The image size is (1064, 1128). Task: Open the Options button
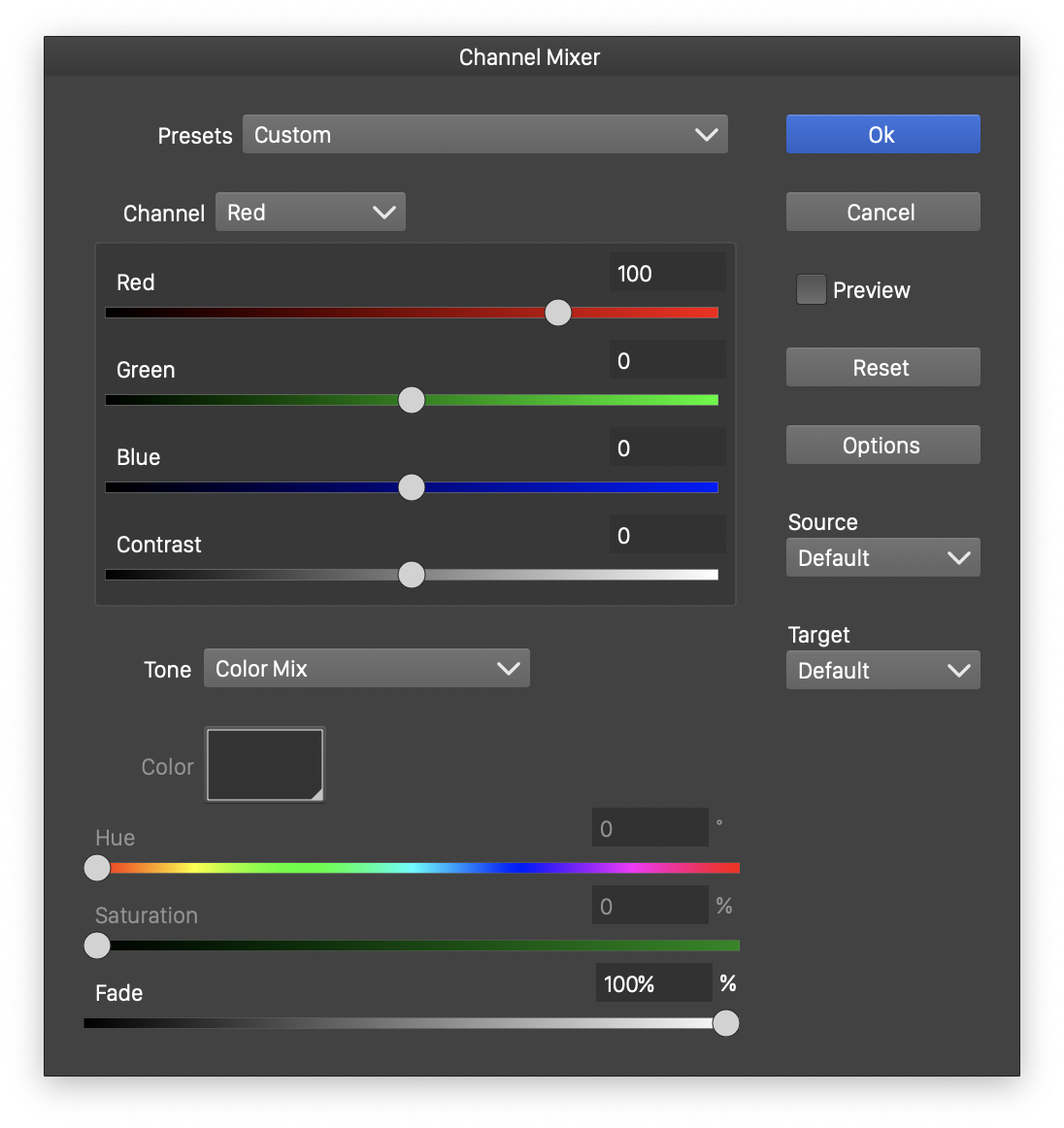[882, 445]
